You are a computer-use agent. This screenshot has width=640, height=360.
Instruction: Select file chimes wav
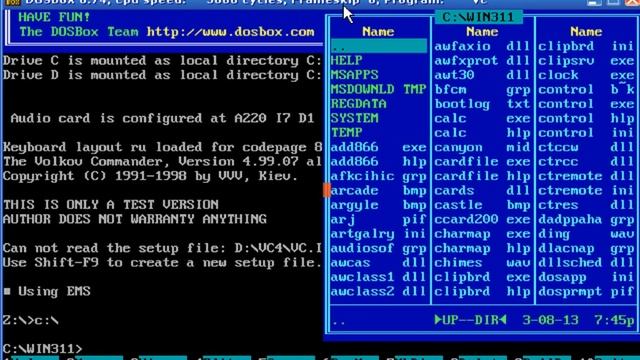[x=482, y=263]
